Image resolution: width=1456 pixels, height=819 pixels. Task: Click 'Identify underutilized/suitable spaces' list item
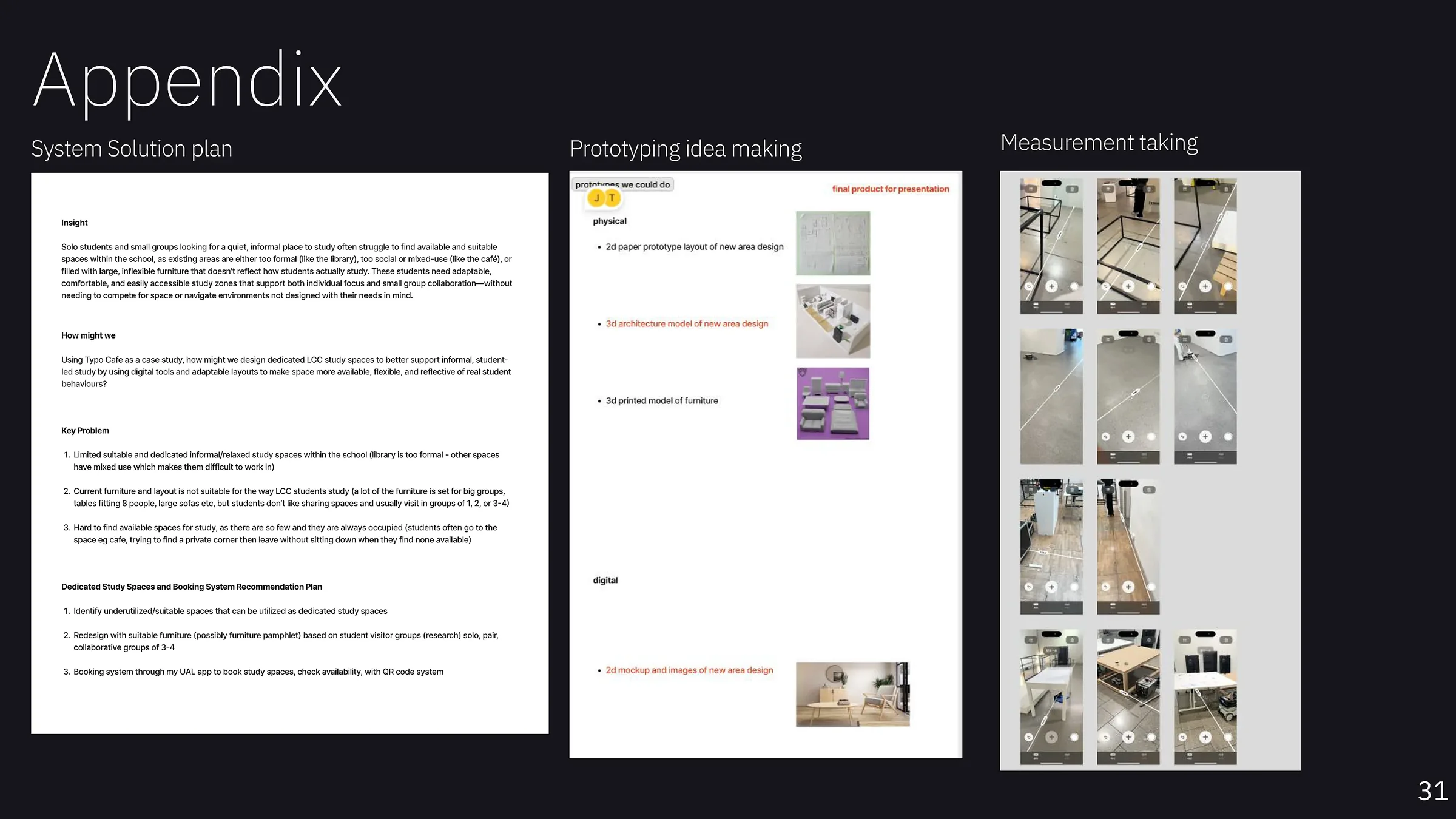(x=230, y=611)
